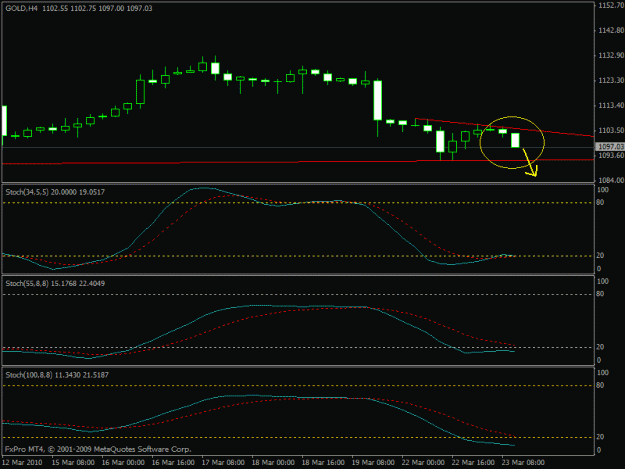Screen dimensions: 625x469
Task: Click the 16 Mar 00:00 time label
Action: [123, 463]
